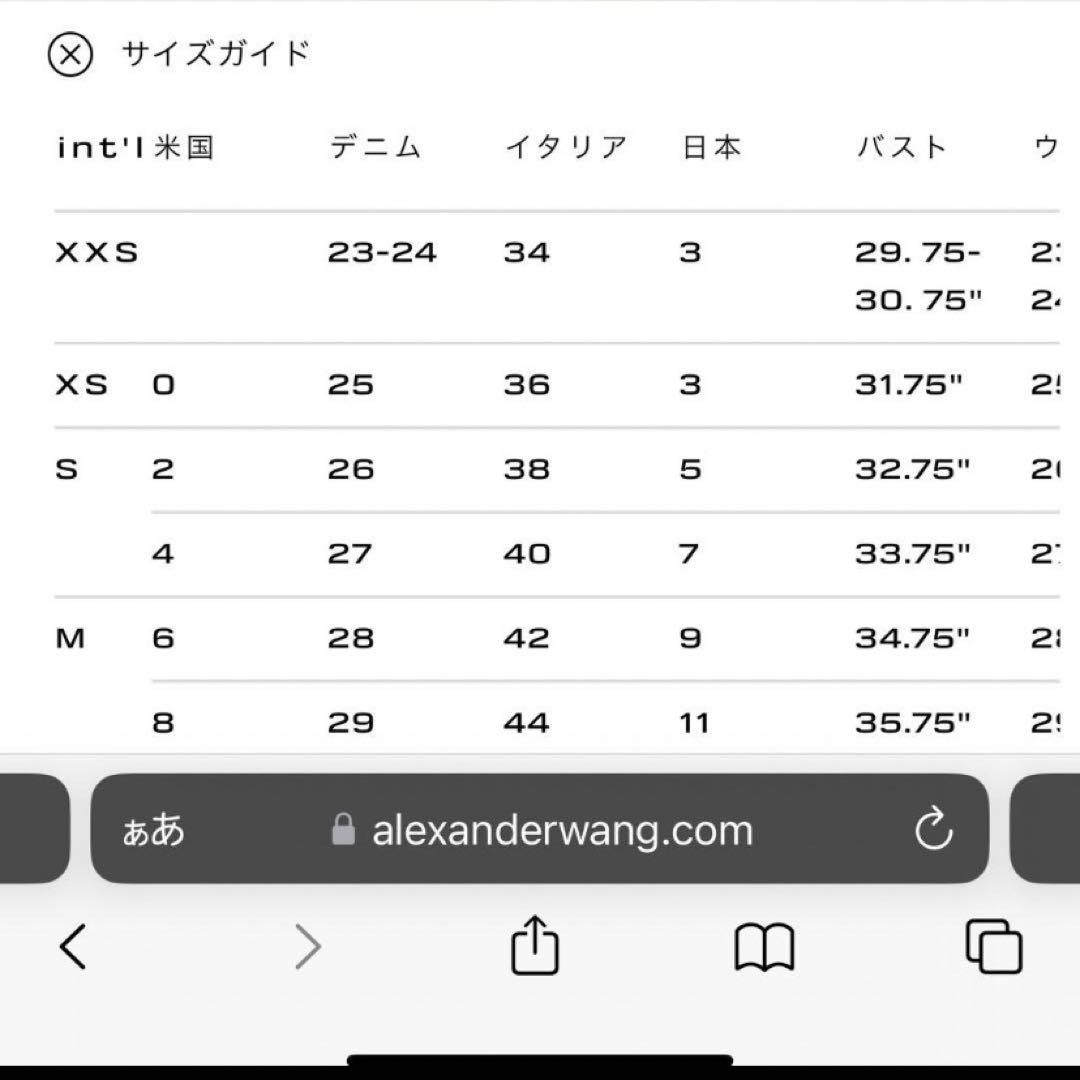
Task: Select size M in the table
Action: (x=69, y=637)
